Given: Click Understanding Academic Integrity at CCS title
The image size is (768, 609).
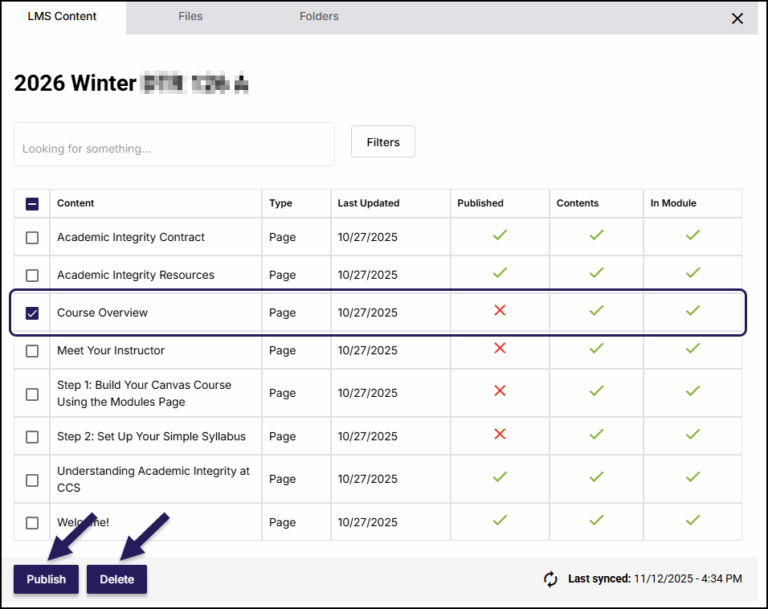Looking at the screenshot, I should (153, 479).
